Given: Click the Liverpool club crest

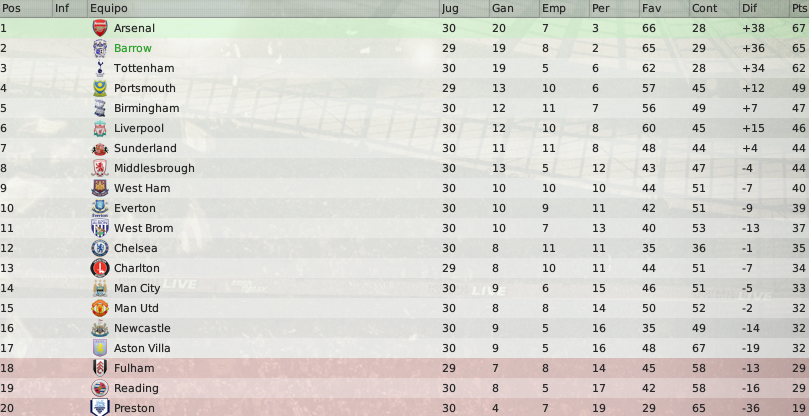Looking at the screenshot, I should point(100,129).
